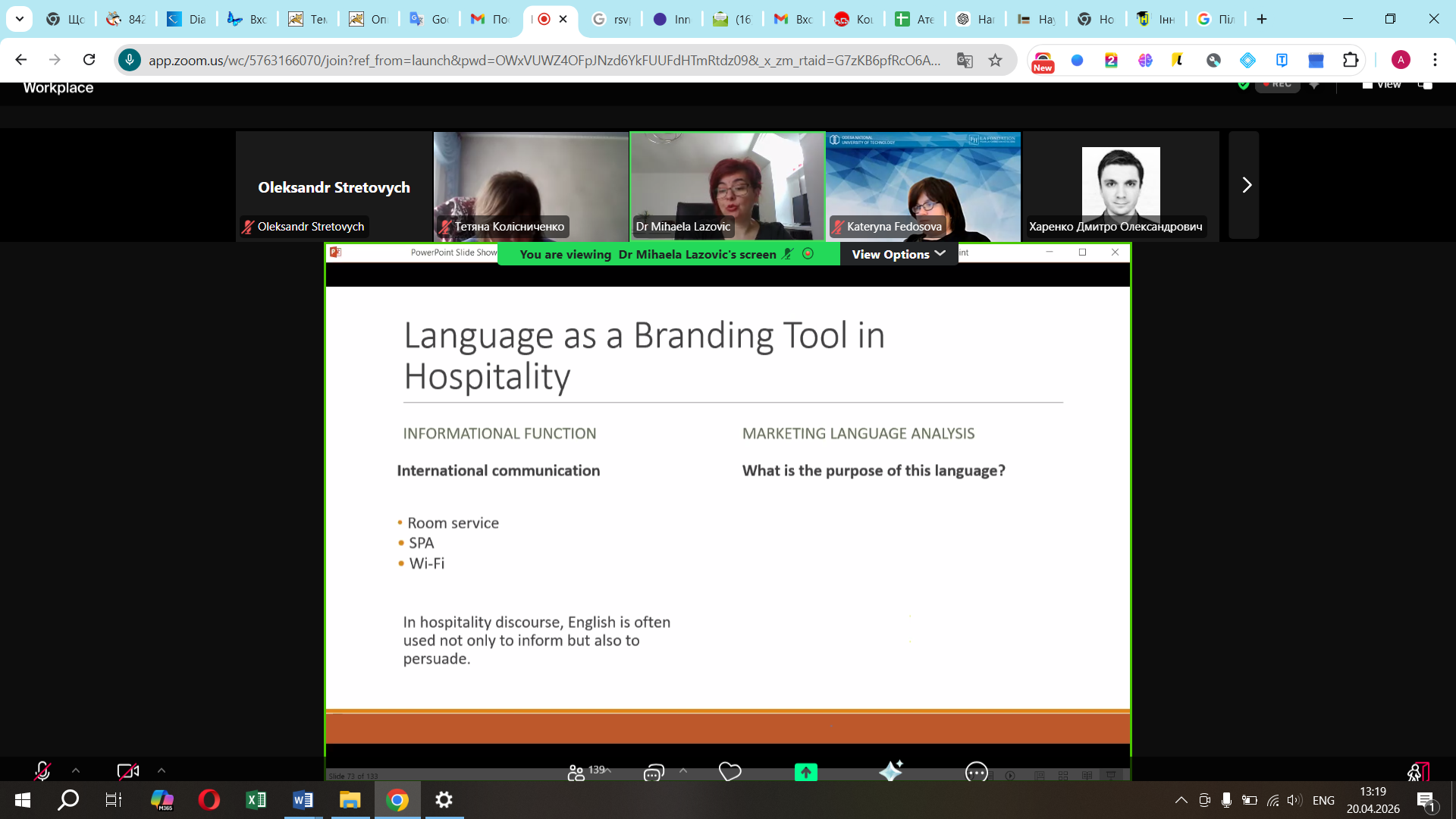Unmute the microphone in Zoom toolbar

tap(42, 771)
